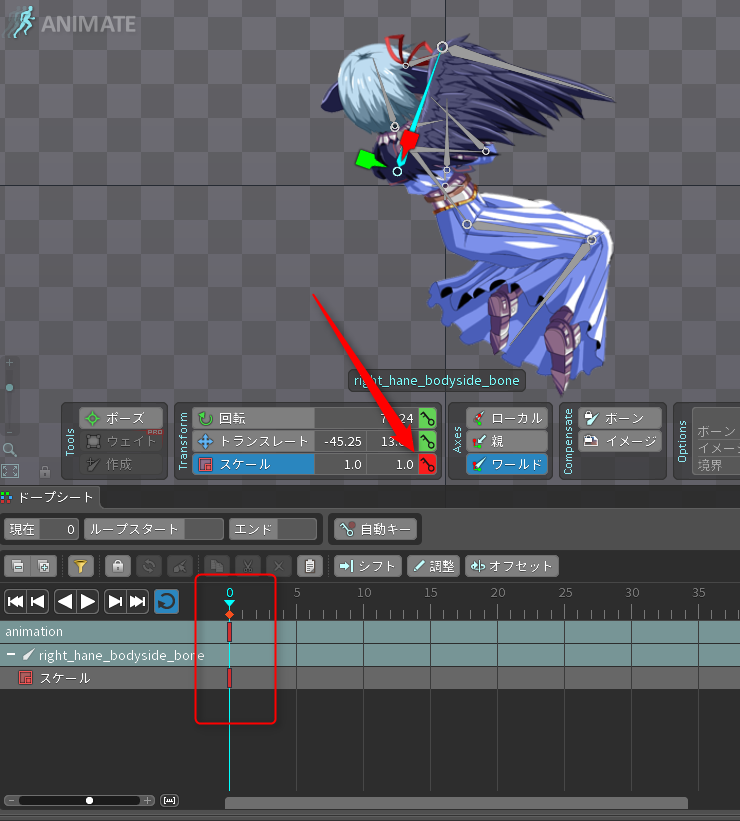Click the シフト (Shift) button
Screen dimensions: 740x821
(x=368, y=566)
